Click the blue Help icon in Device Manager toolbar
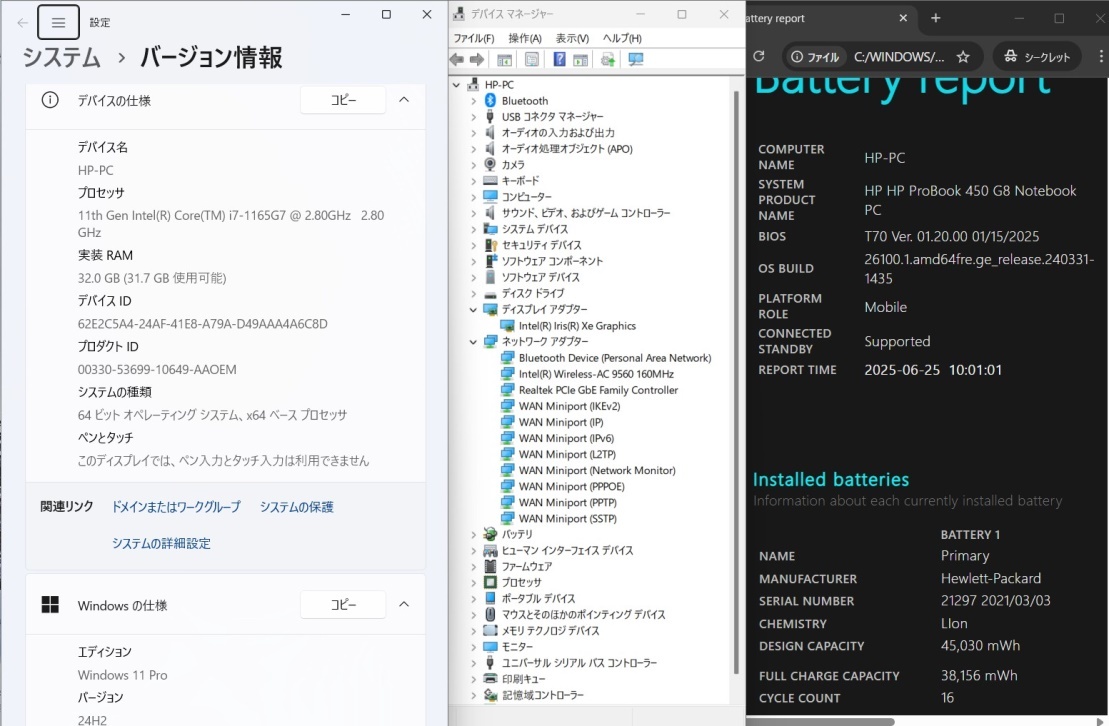This screenshot has height=726, width=1109. coord(559,59)
